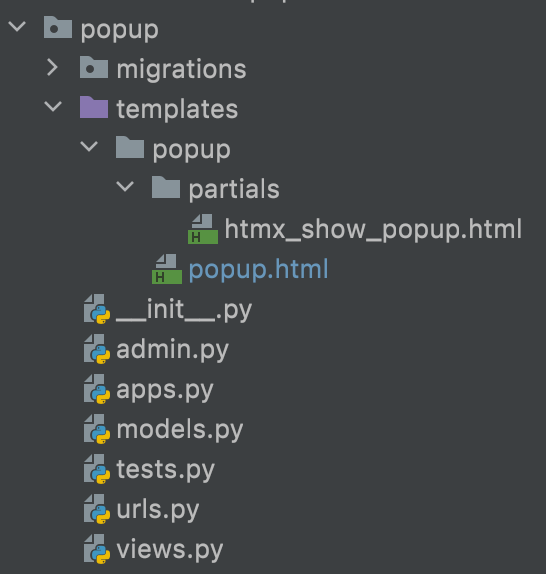Click the migrations package folder icon
Viewport: 546px width, 574px height.
[94, 67]
